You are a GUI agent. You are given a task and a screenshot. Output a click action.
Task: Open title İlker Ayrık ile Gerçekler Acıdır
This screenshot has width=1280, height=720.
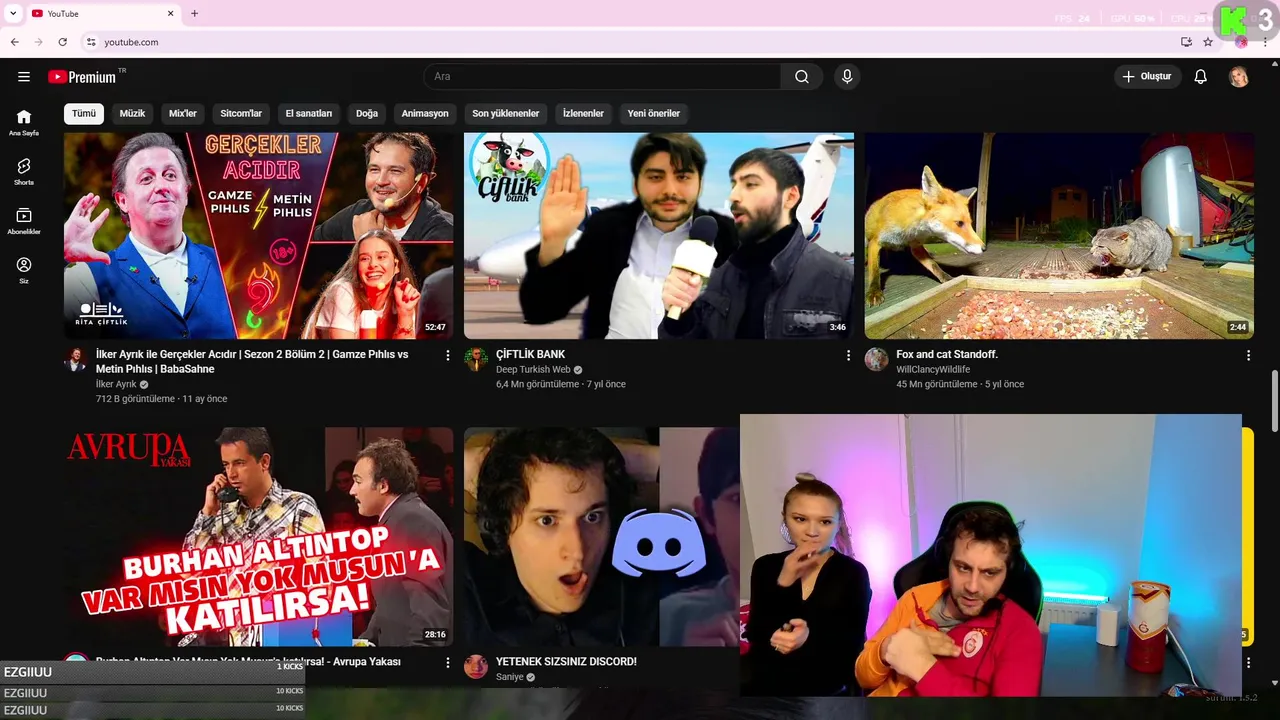click(252, 361)
